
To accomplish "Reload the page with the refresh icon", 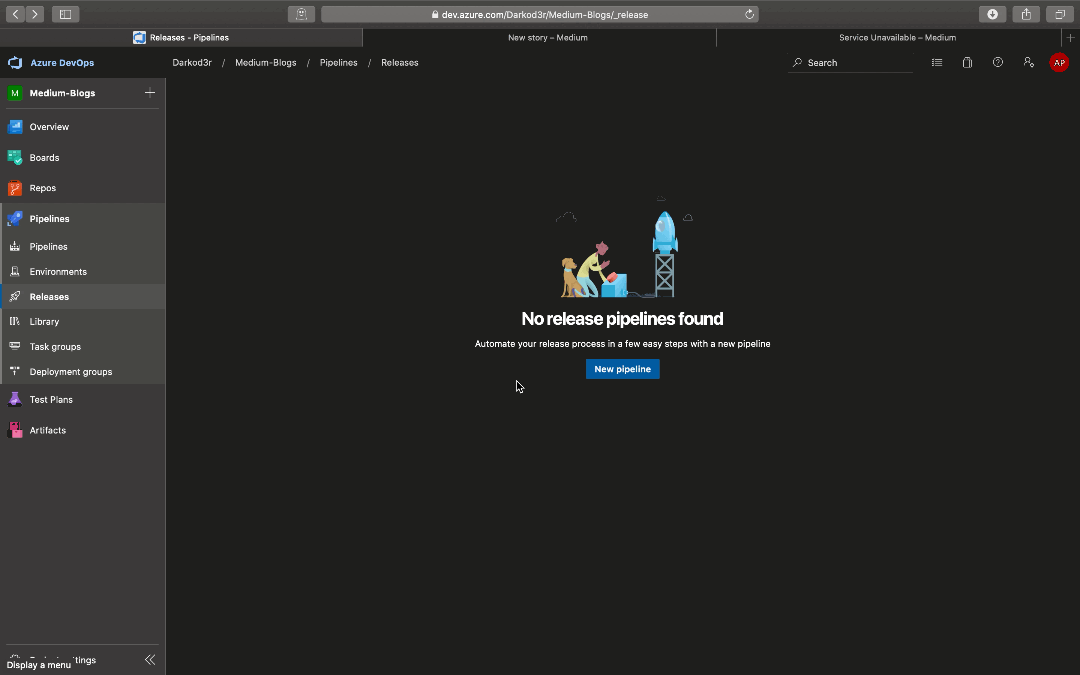I will click(749, 14).
